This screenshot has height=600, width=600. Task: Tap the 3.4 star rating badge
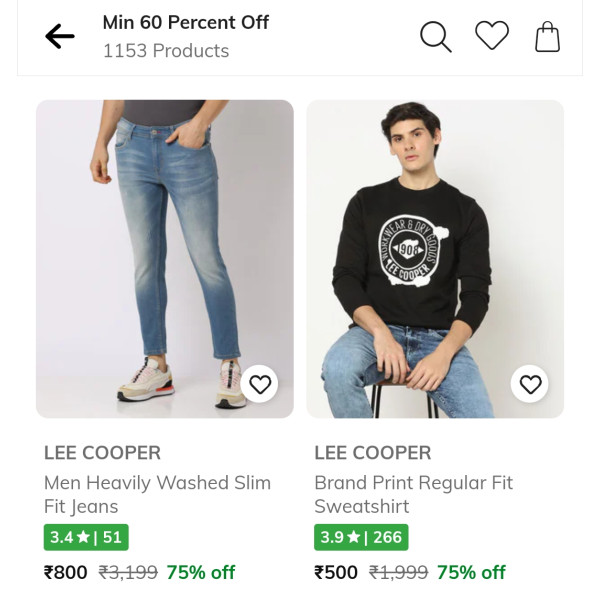pos(86,537)
